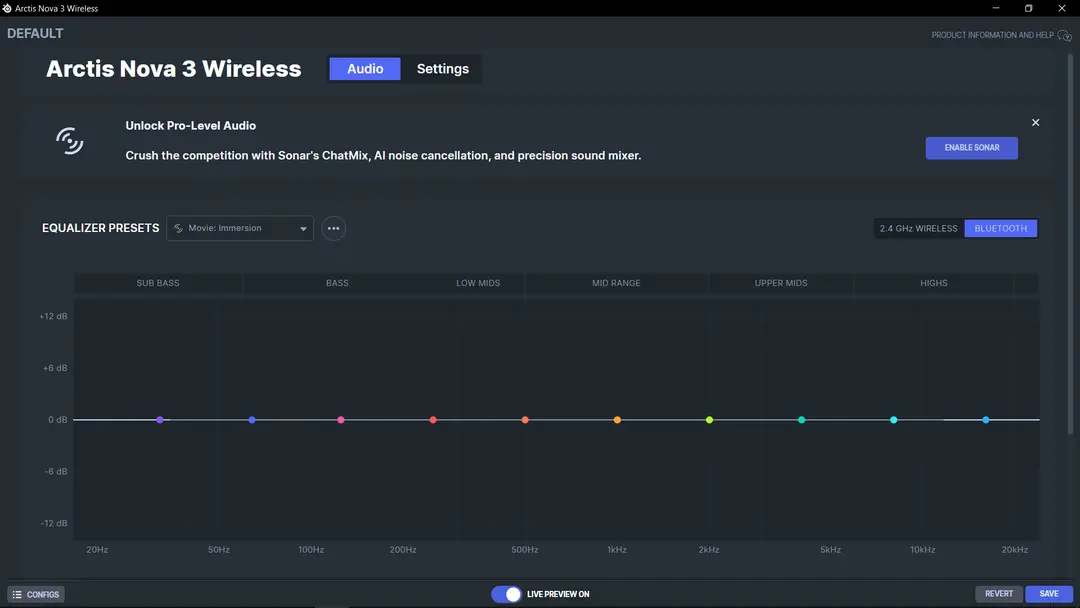Click the SUB BASS band header
This screenshot has width=1080, height=608.
158,283
